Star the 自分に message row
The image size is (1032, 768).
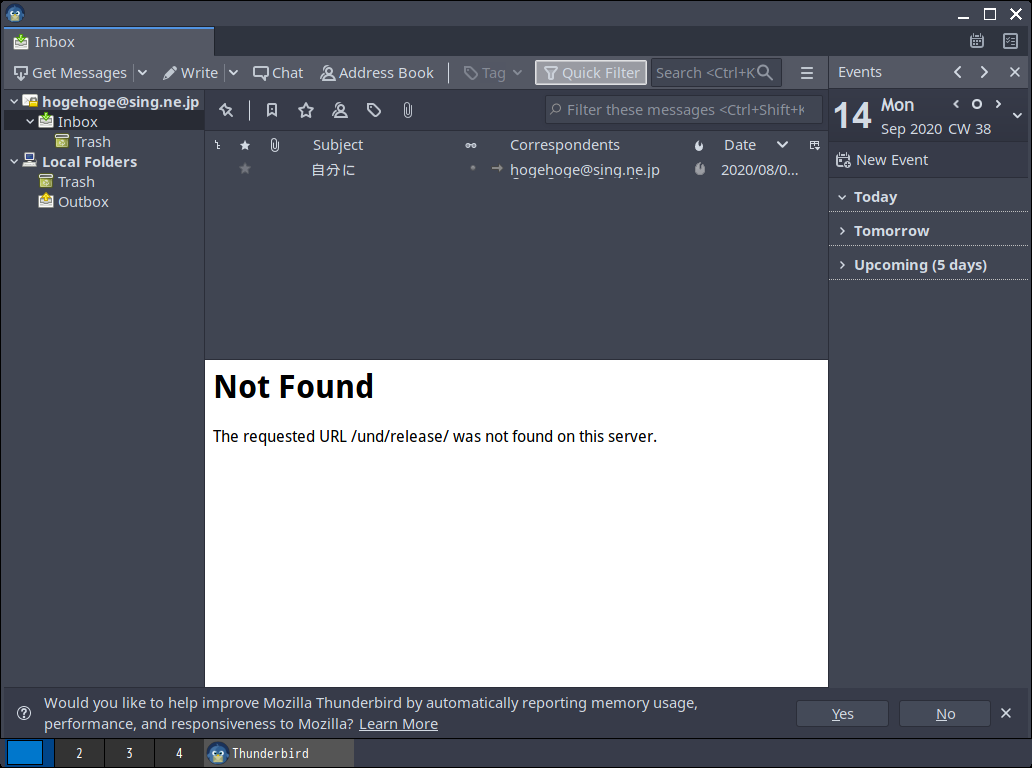pyautogui.click(x=245, y=169)
